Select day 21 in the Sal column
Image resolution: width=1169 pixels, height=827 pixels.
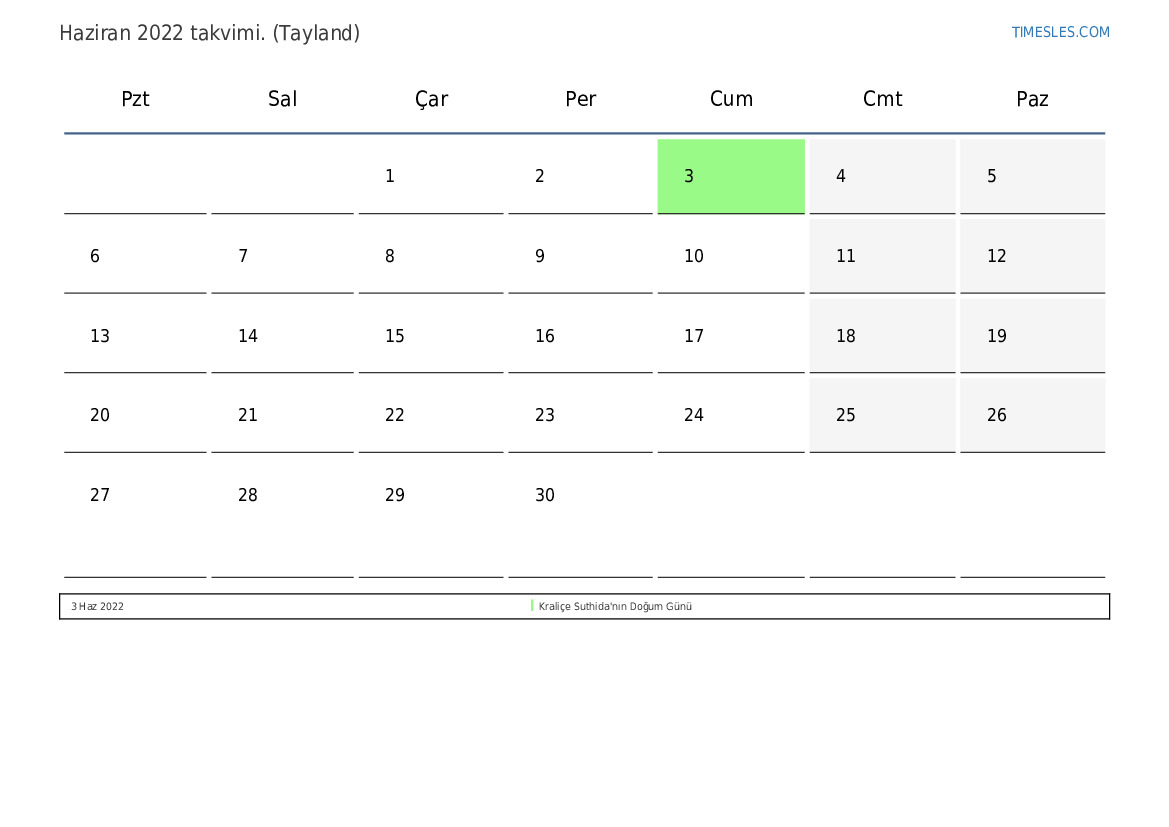tap(282, 415)
